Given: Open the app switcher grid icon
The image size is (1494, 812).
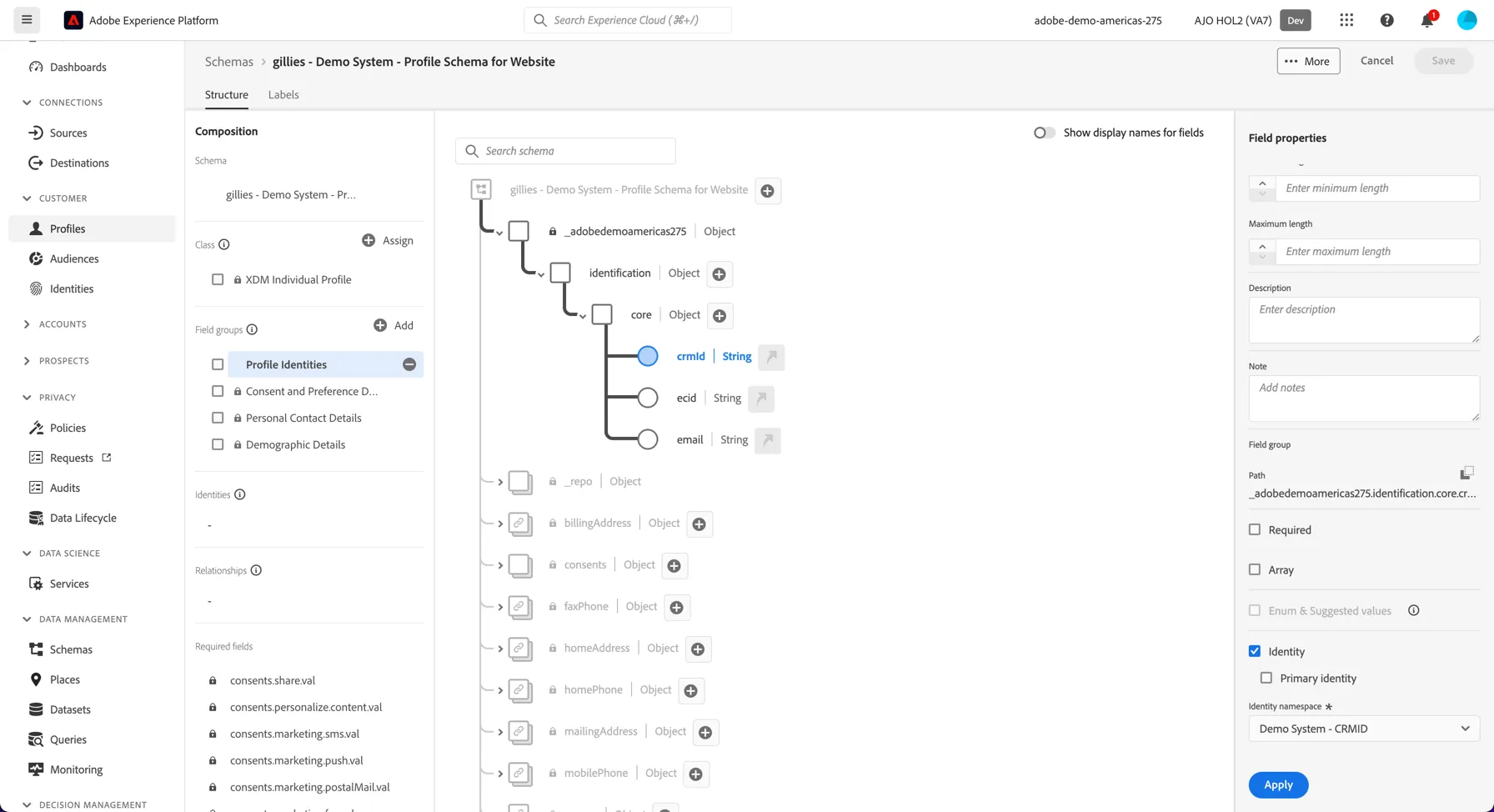Looking at the screenshot, I should coord(1346,20).
